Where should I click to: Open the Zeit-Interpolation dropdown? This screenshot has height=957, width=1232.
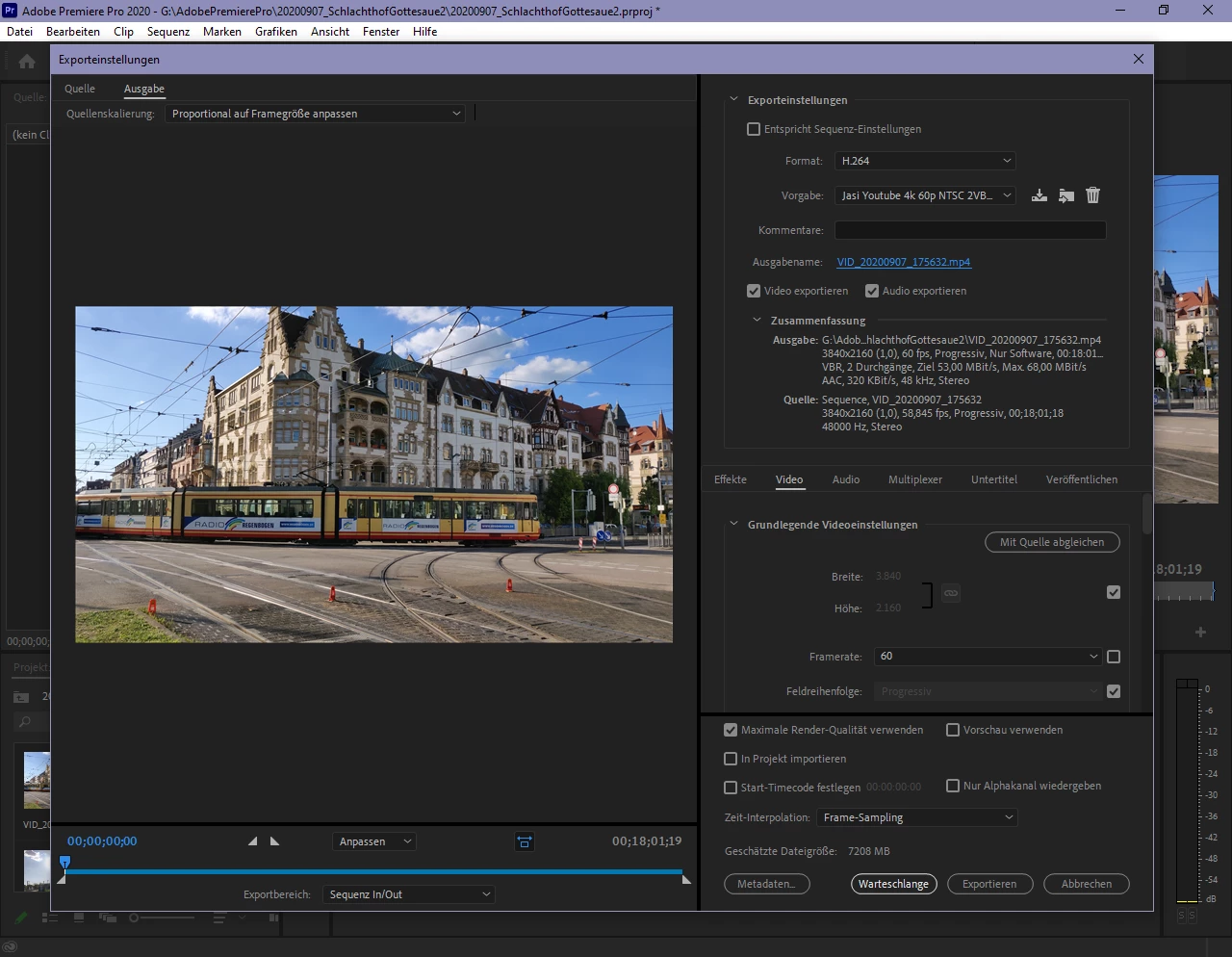(x=917, y=817)
